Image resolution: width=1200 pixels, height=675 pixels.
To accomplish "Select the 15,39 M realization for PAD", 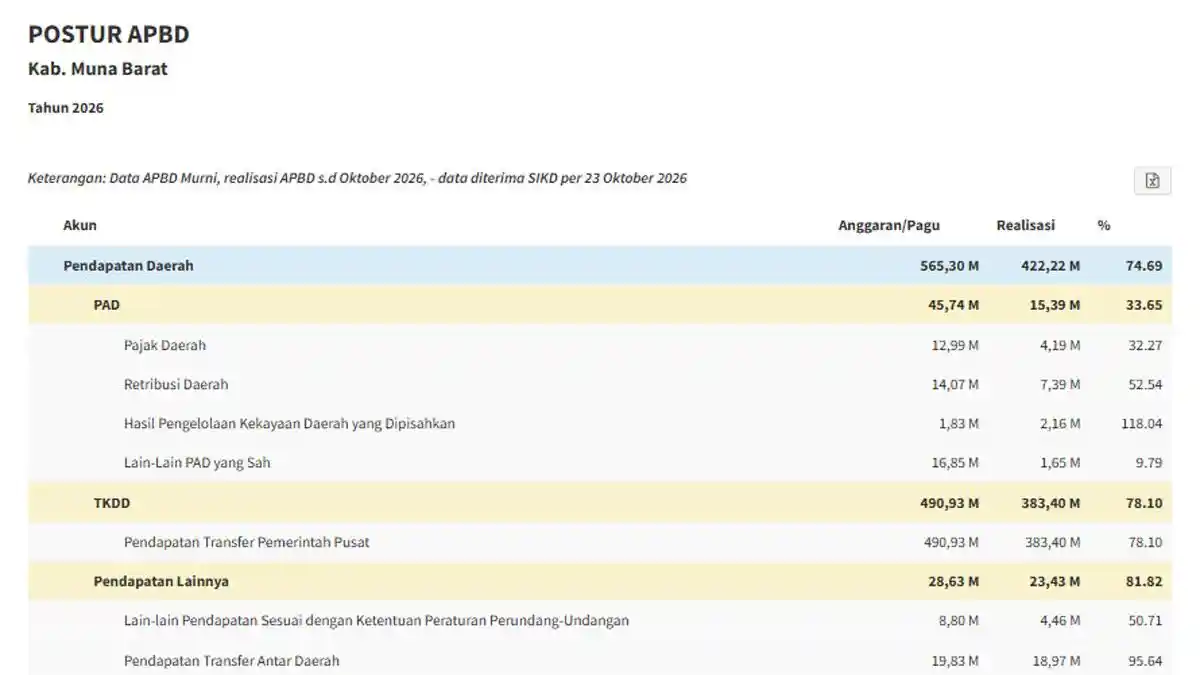I will point(1055,305).
